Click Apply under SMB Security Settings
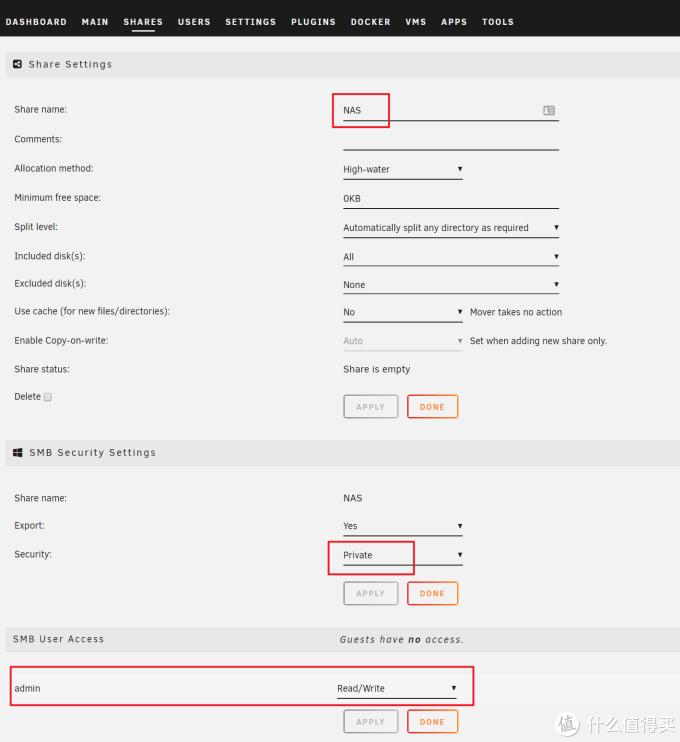Image resolution: width=680 pixels, height=742 pixels. 371,593
